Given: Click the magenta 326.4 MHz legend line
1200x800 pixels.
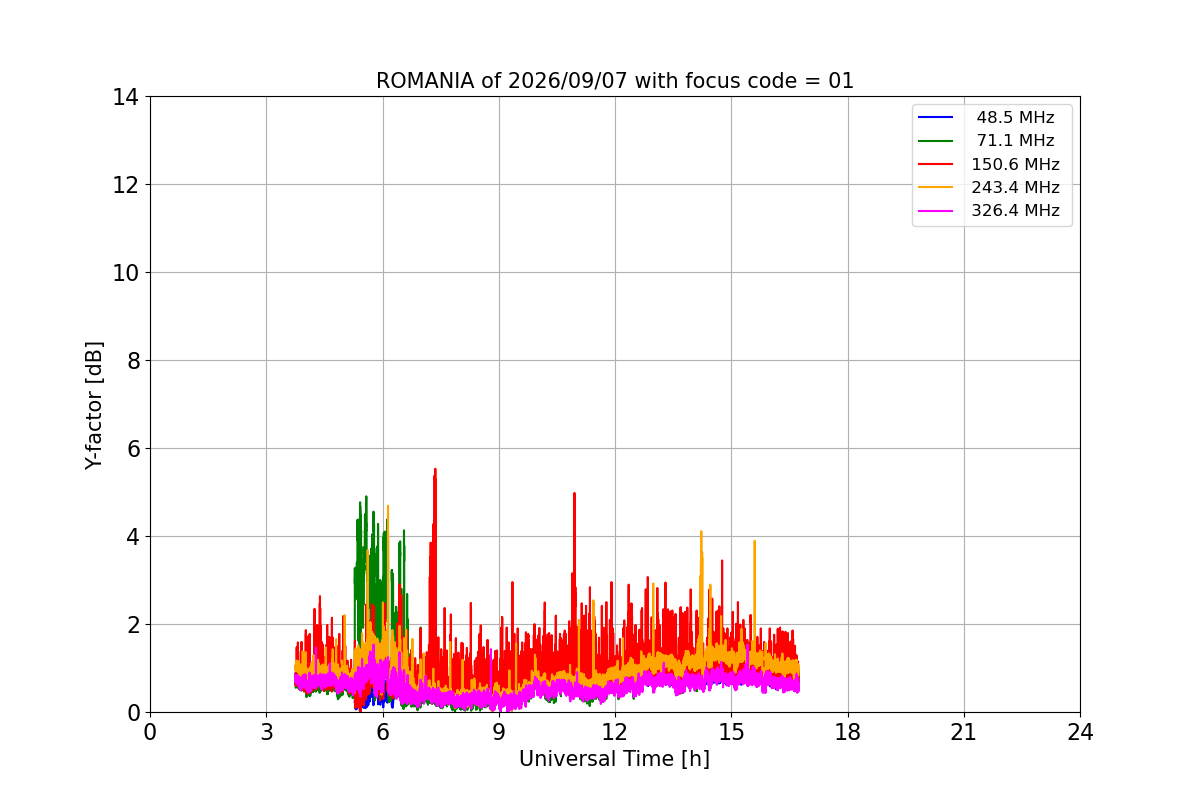Looking at the screenshot, I should (936, 211).
